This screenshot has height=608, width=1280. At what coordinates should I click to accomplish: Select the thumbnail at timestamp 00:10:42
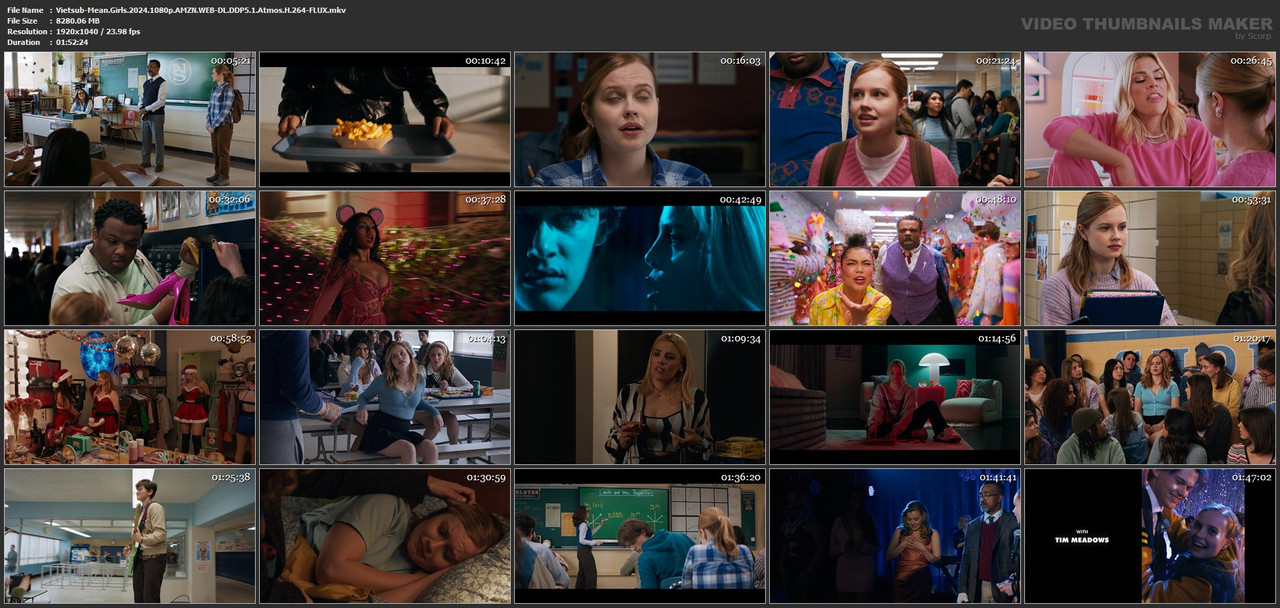385,120
